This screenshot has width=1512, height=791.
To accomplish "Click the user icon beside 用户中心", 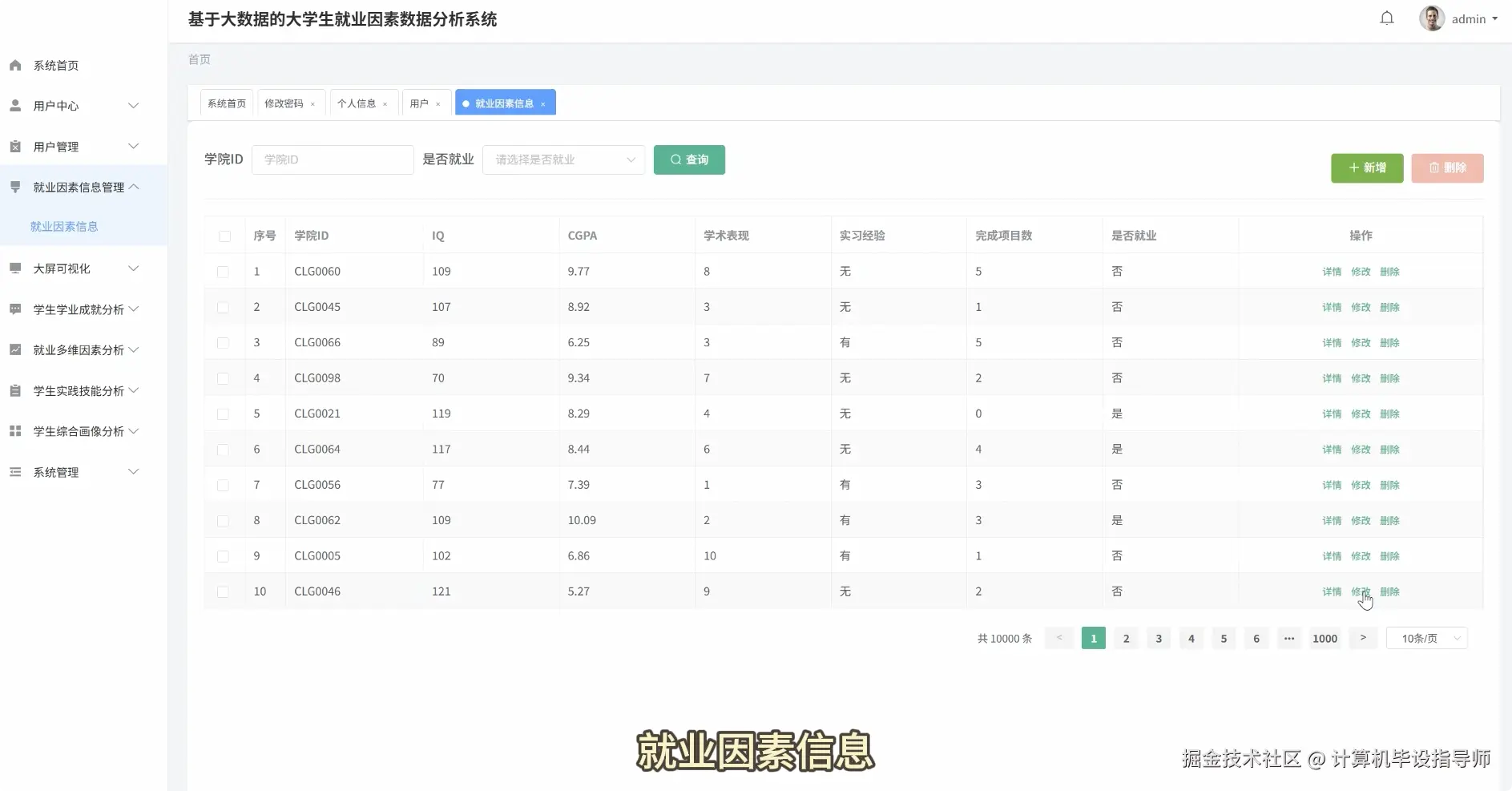I will tap(15, 105).
